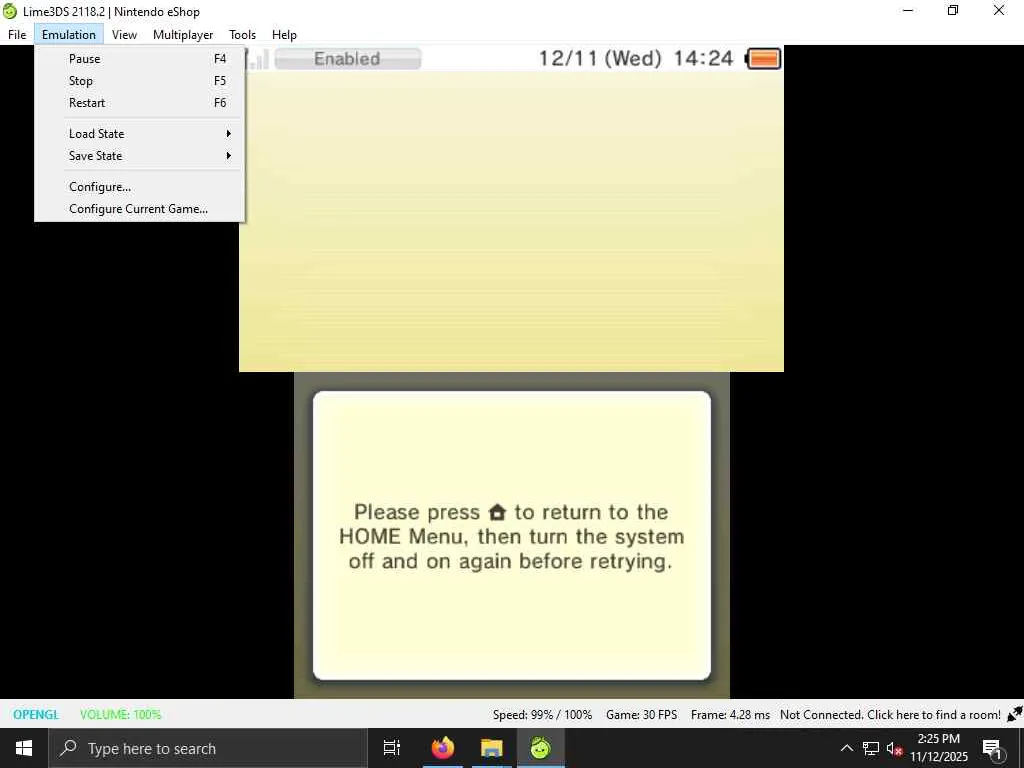The image size is (1024, 768).
Task: Click the Lime3DS title bar logo
Action: coord(10,11)
